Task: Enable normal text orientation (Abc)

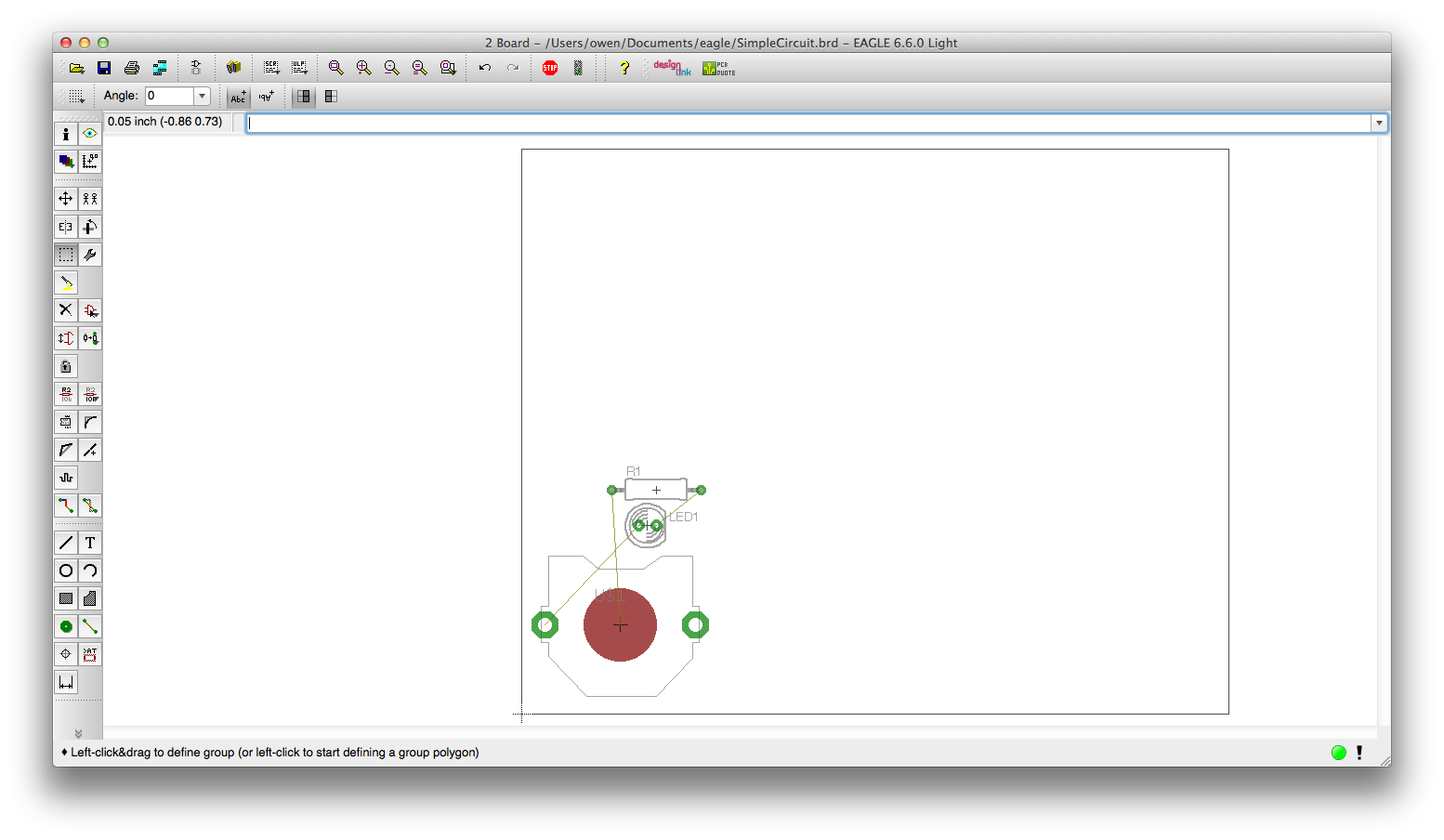Action: (239, 96)
